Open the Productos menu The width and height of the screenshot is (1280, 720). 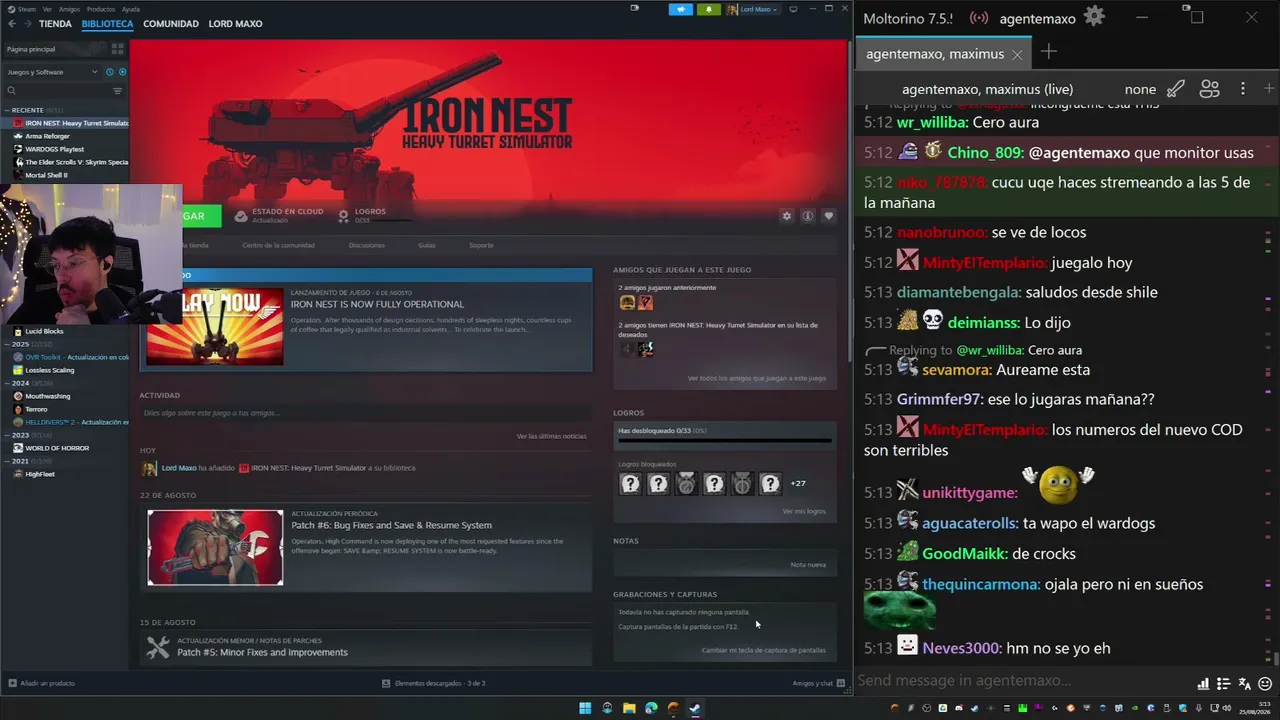point(101,9)
